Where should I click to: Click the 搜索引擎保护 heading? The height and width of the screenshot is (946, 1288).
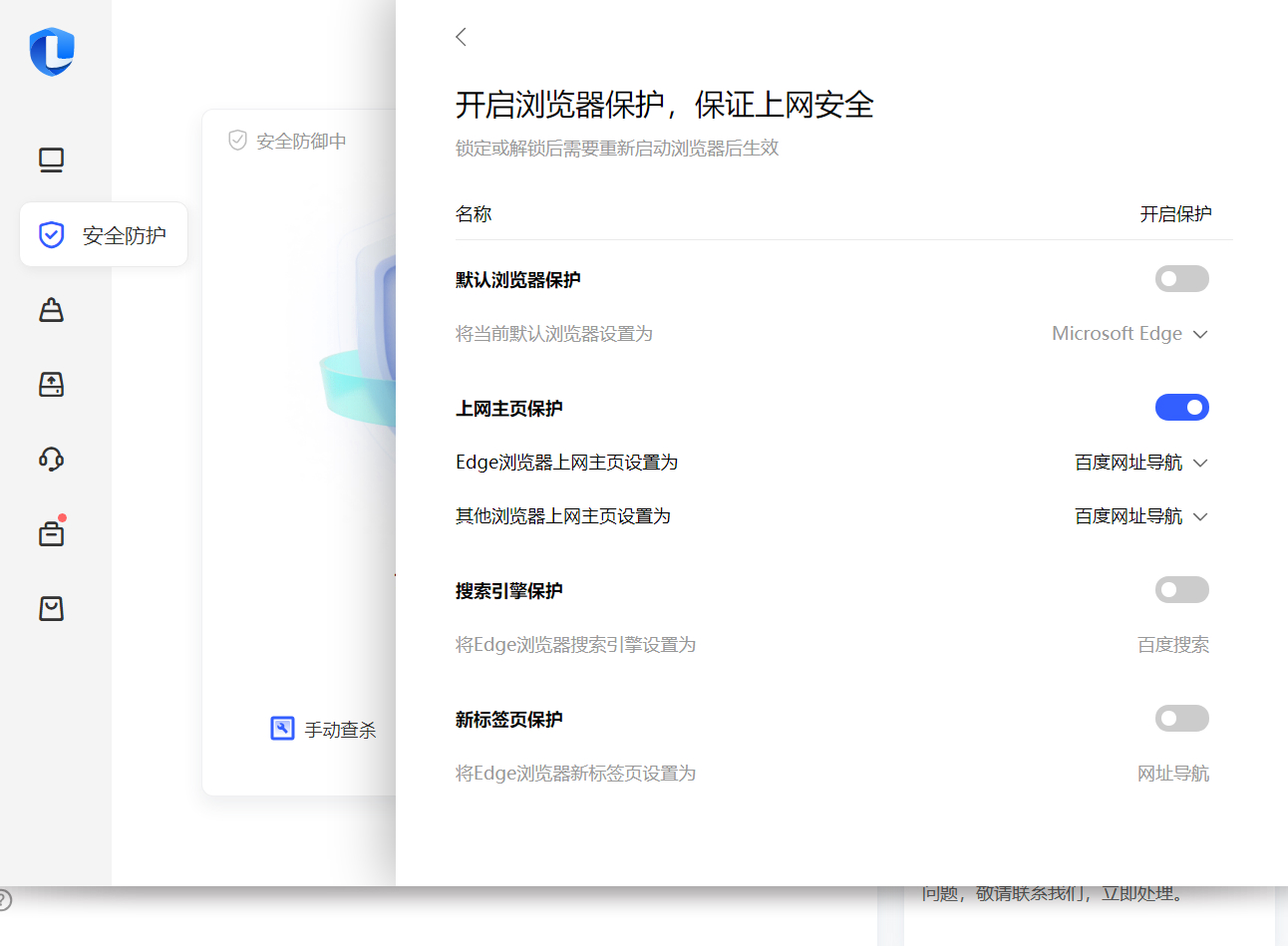[509, 591]
